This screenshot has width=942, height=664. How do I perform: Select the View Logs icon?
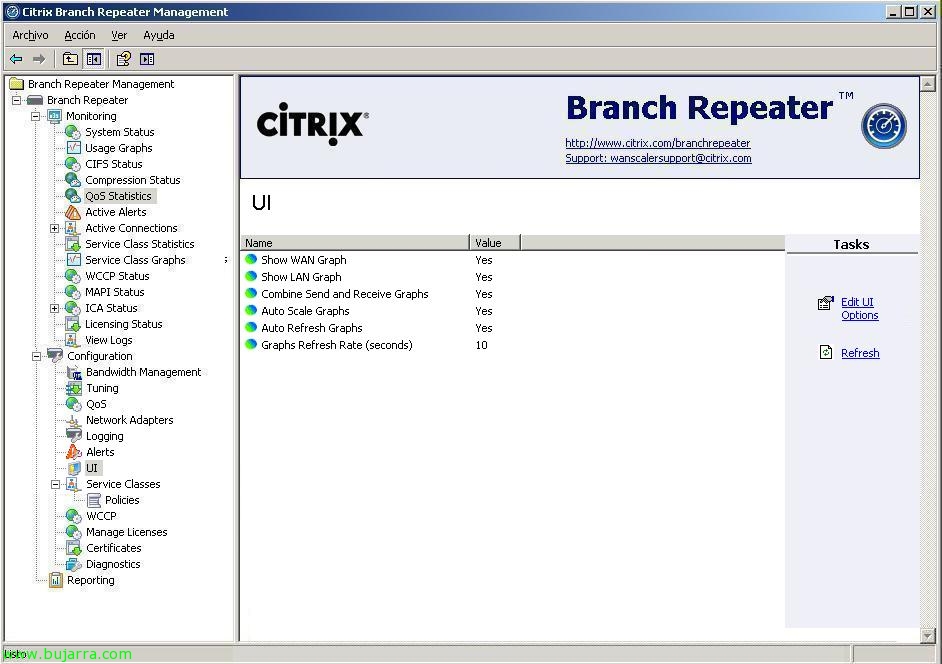(72, 340)
